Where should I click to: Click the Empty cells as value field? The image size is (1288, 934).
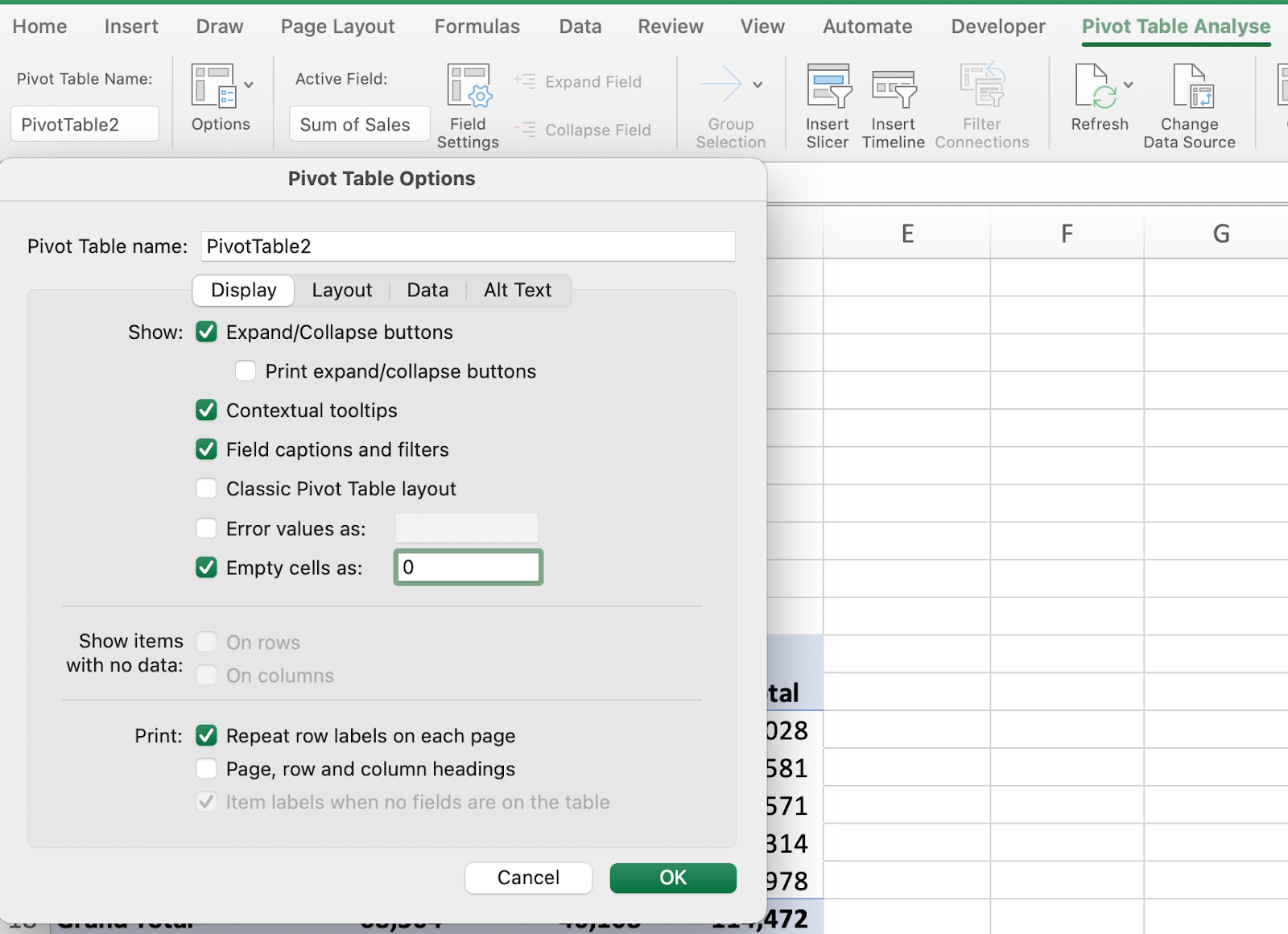click(x=468, y=567)
